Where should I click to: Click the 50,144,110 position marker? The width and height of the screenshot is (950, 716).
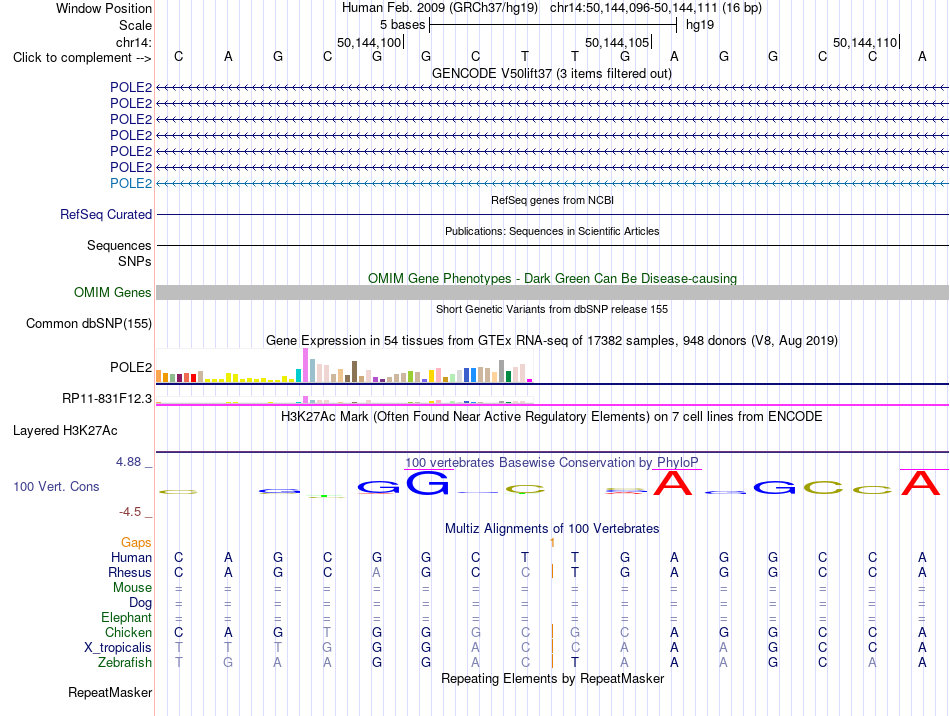[866, 42]
